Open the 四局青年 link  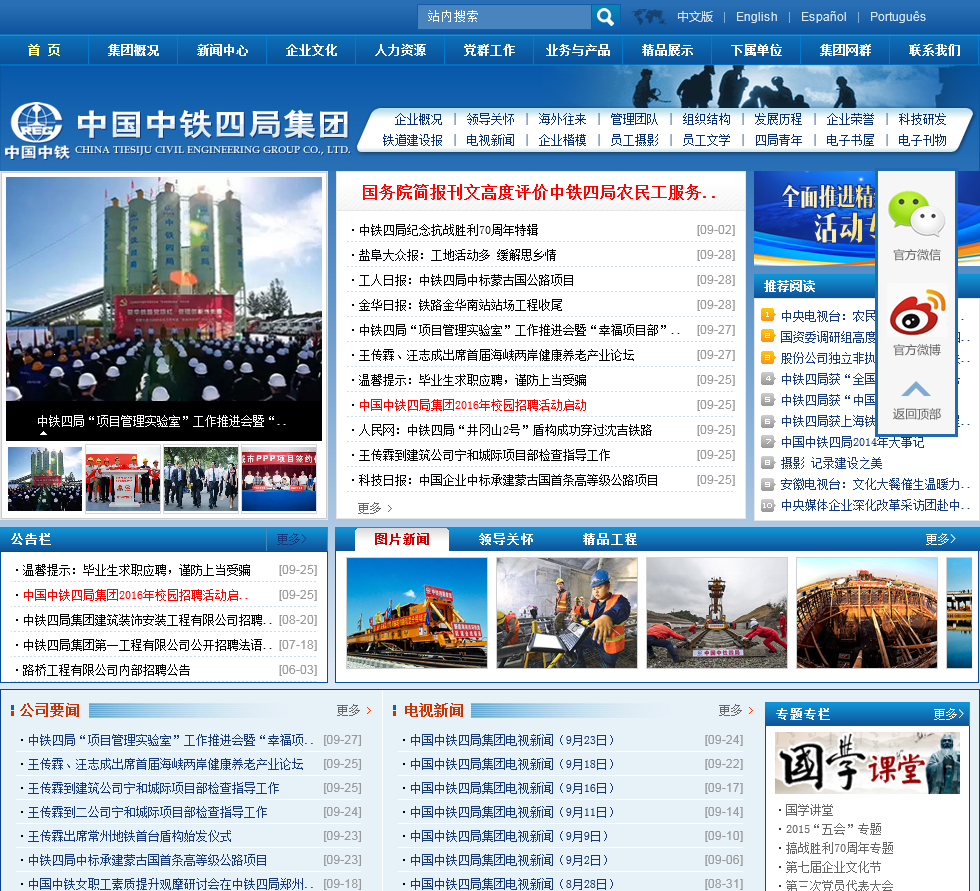pyautogui.click(x=778, y=141)
